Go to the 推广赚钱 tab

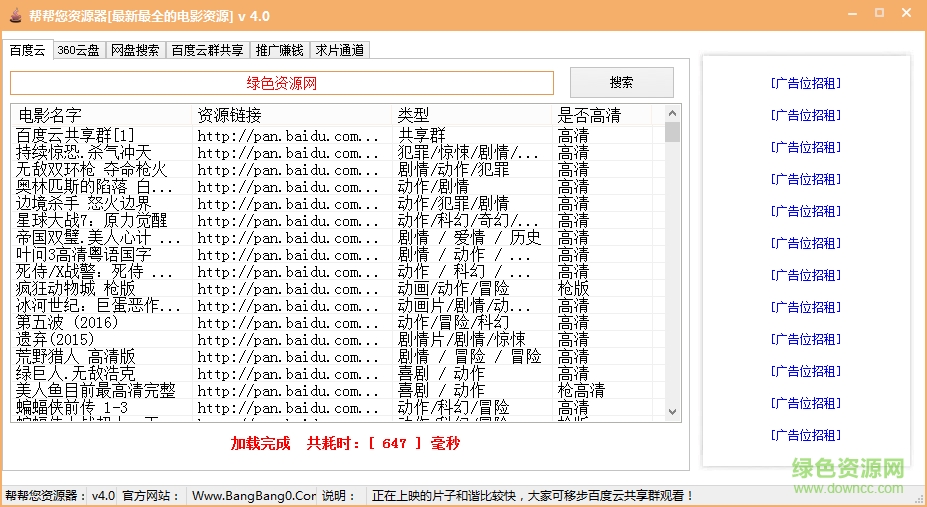[x=280, y=51]
